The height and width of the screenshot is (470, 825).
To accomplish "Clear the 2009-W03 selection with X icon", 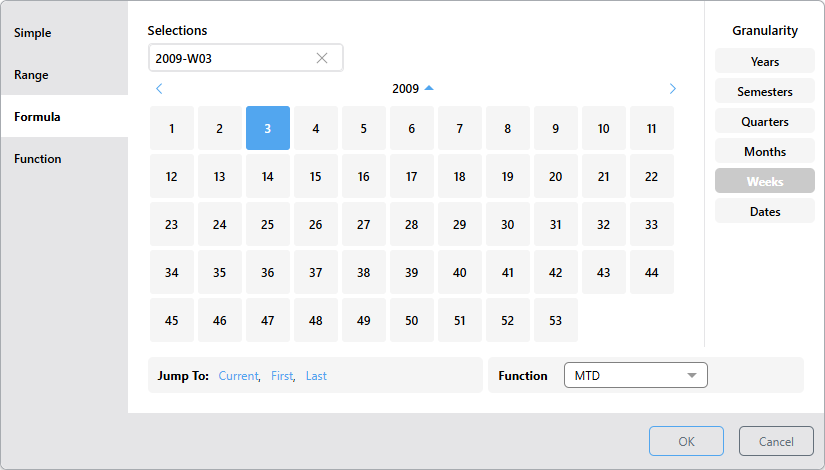I will [322, 58].
